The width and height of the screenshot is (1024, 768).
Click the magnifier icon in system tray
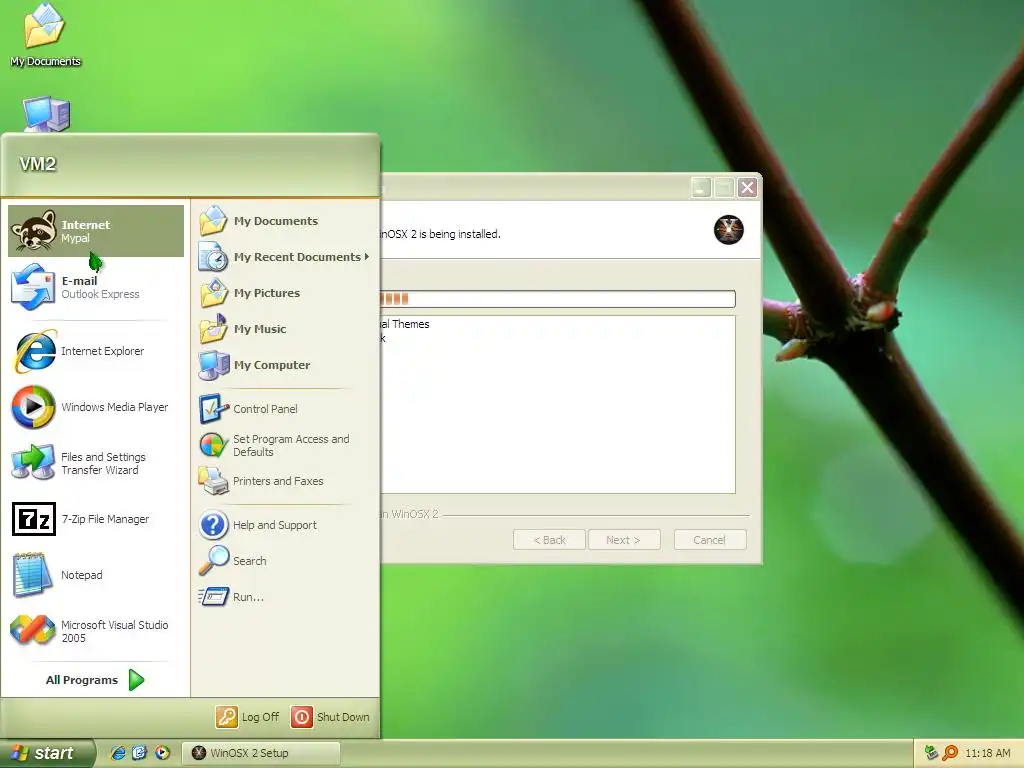click(950, 753)
